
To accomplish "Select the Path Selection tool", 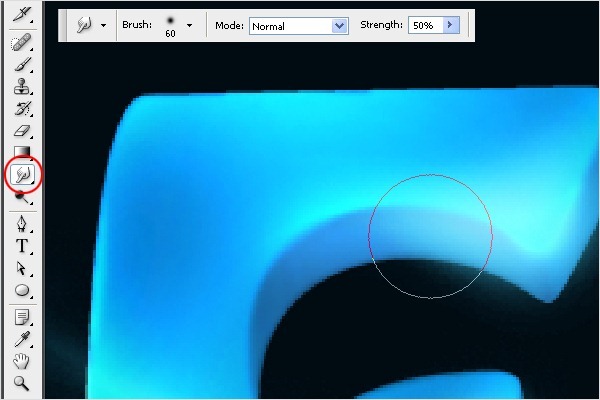I will click(x=22, y=268).
